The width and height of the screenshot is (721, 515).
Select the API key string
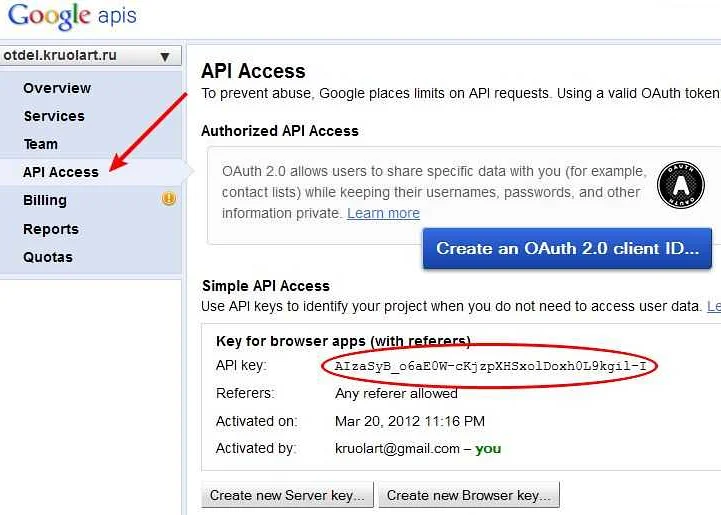(x=491, y=366)
